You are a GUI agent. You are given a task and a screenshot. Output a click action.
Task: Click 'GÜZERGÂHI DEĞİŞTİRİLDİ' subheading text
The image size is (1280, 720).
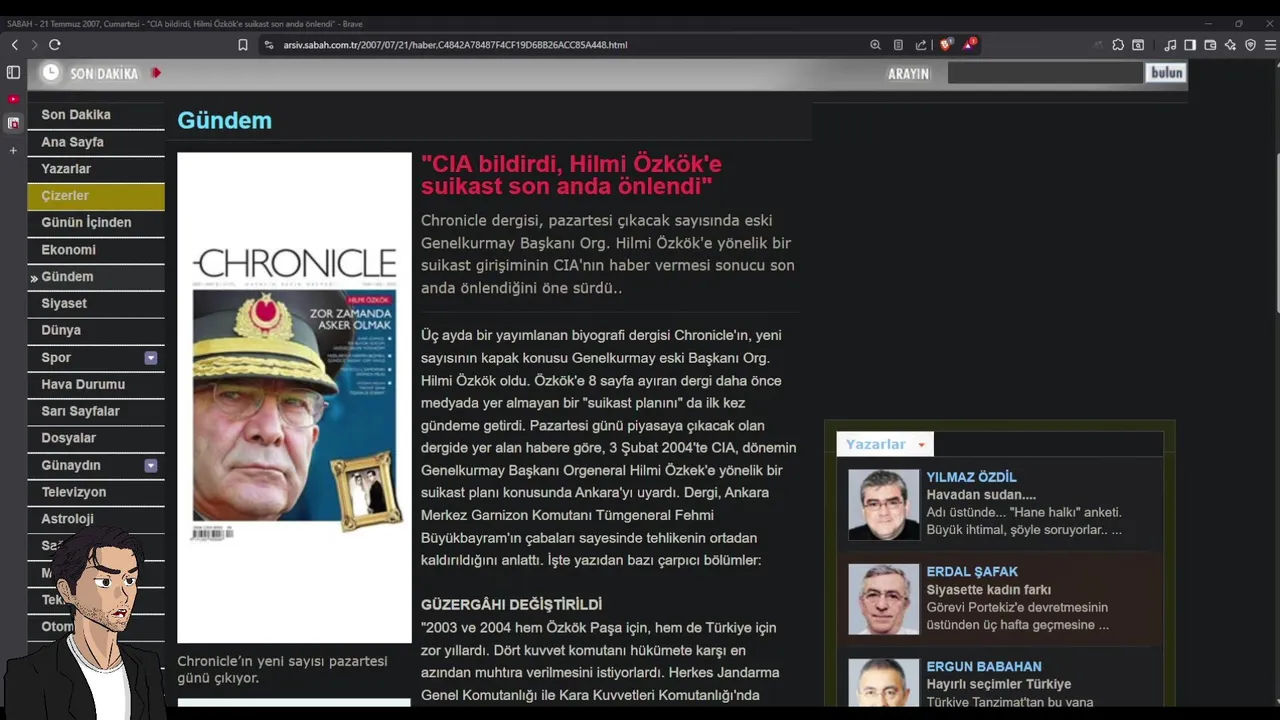click(x=511, y=605)
